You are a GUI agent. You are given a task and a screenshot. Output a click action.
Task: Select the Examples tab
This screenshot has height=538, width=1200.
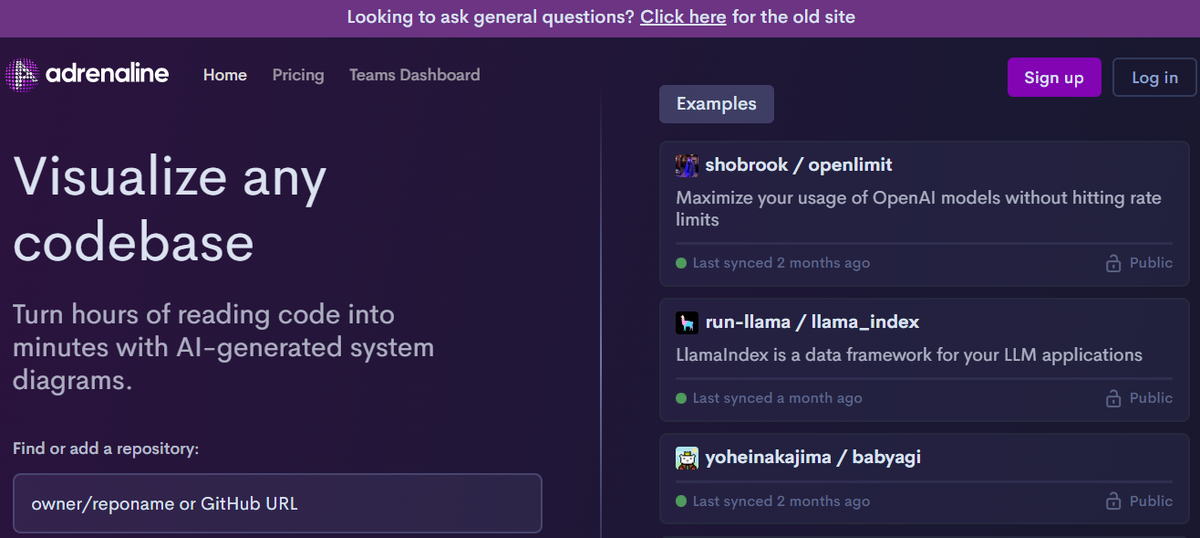(716, 104)
